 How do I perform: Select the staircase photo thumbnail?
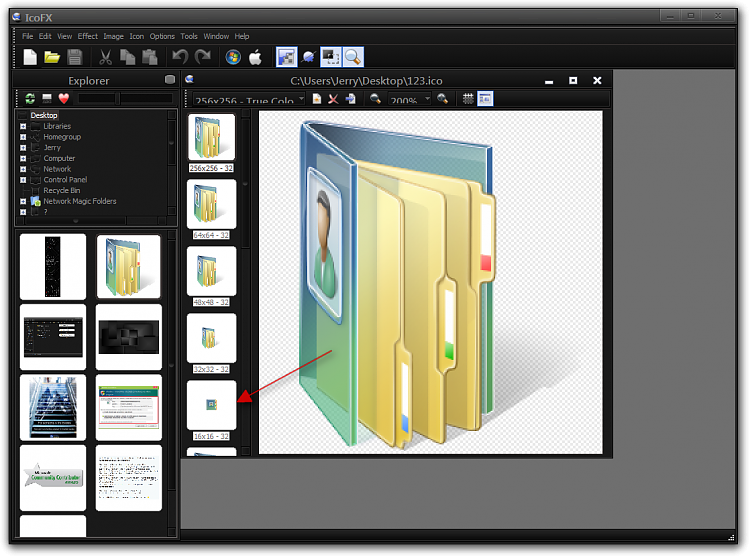point(53,407)
